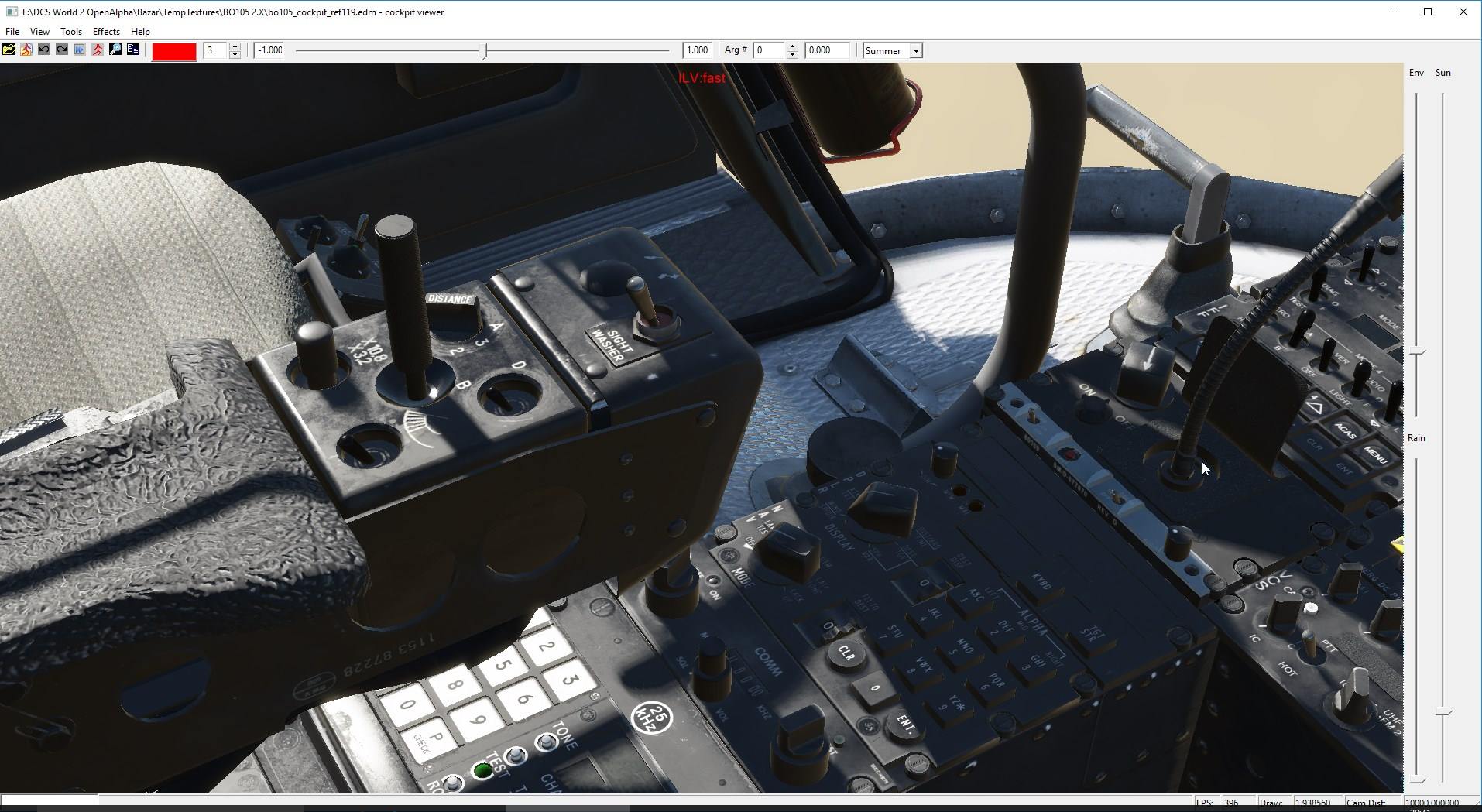Open the Summer season dropdown
The height and width of the screenshot is (812, 1482).
tap(916, 51)
